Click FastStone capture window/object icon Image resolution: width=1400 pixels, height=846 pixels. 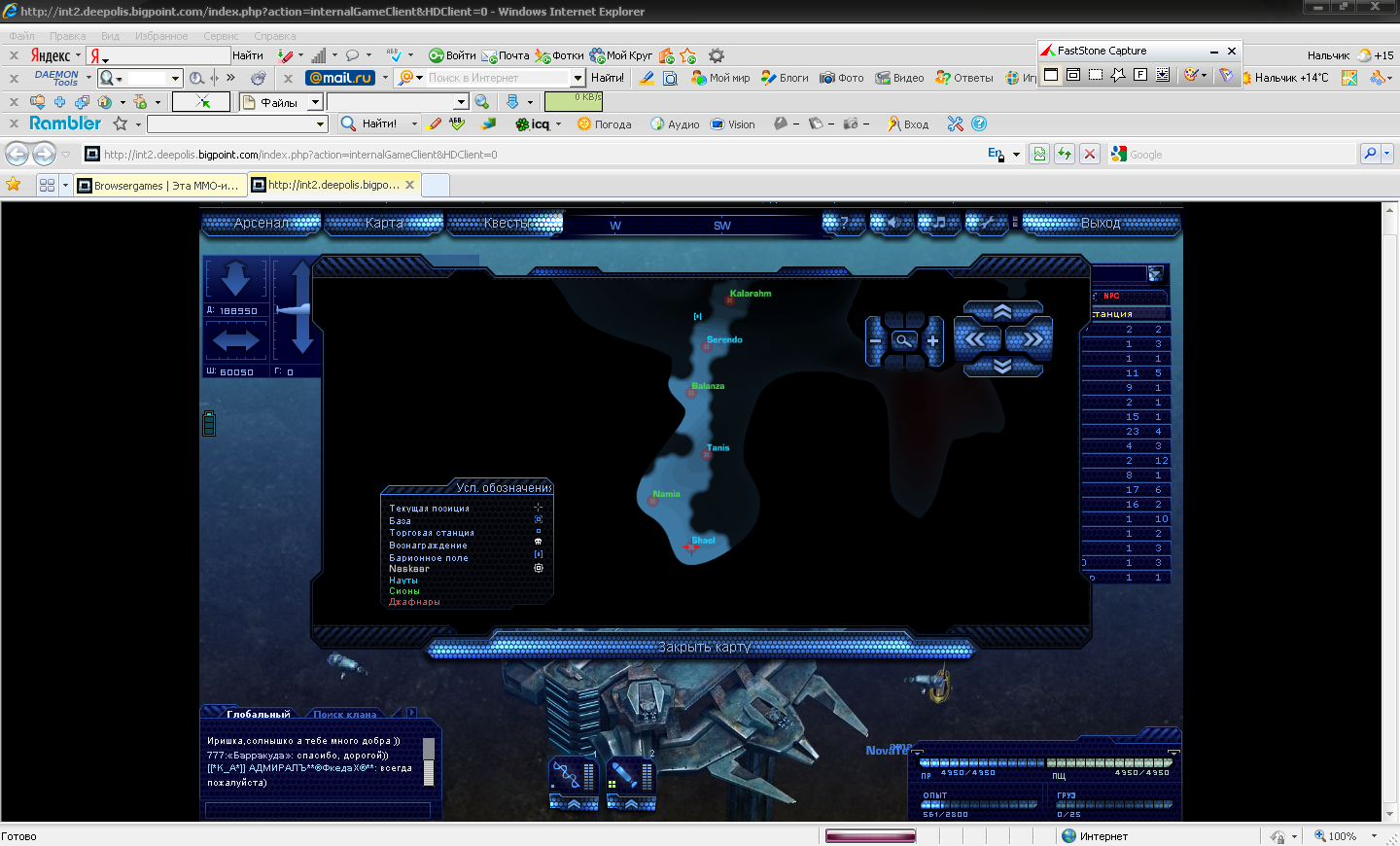1073,75
